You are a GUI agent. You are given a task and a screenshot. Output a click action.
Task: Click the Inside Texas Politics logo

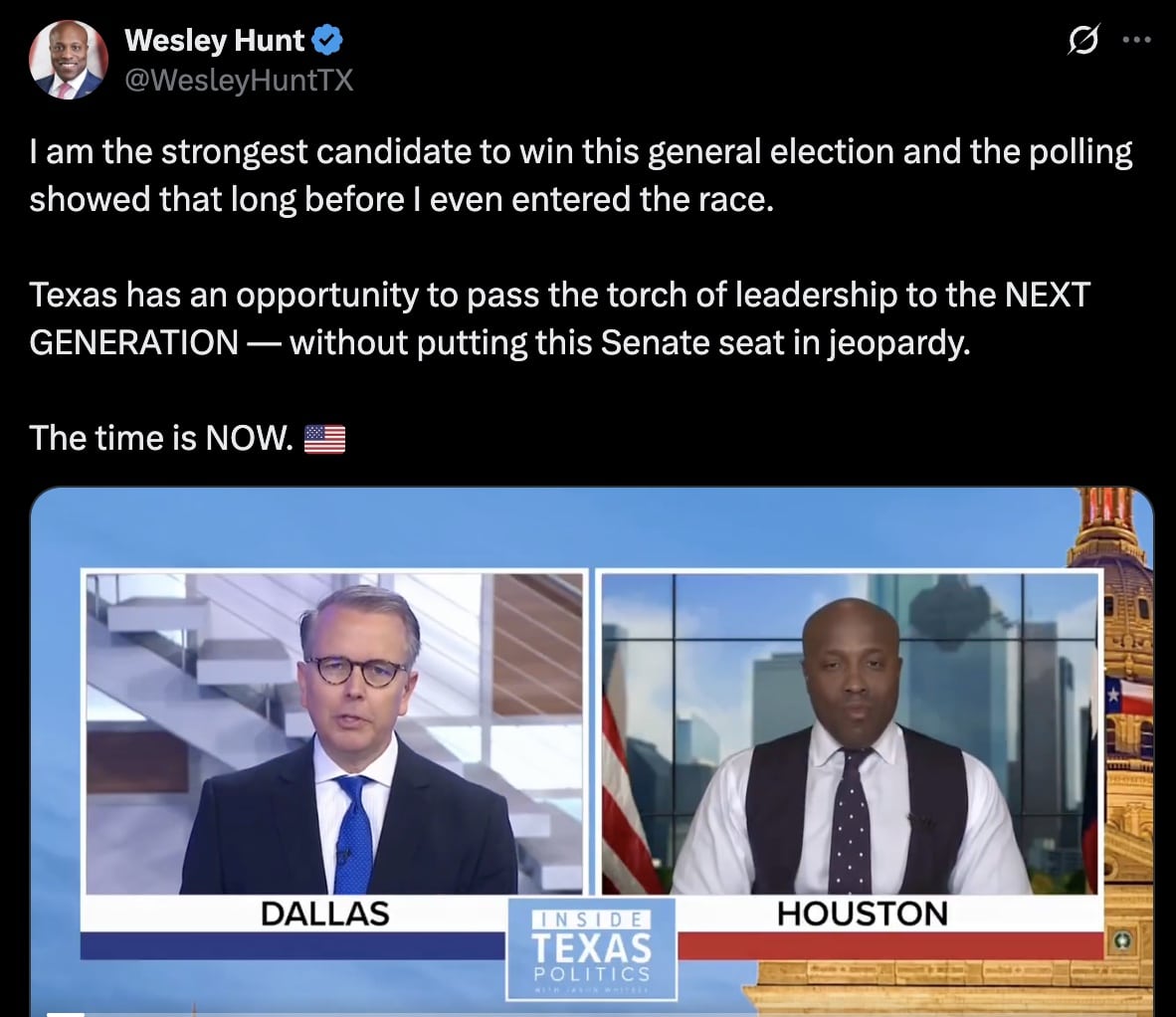592,949
